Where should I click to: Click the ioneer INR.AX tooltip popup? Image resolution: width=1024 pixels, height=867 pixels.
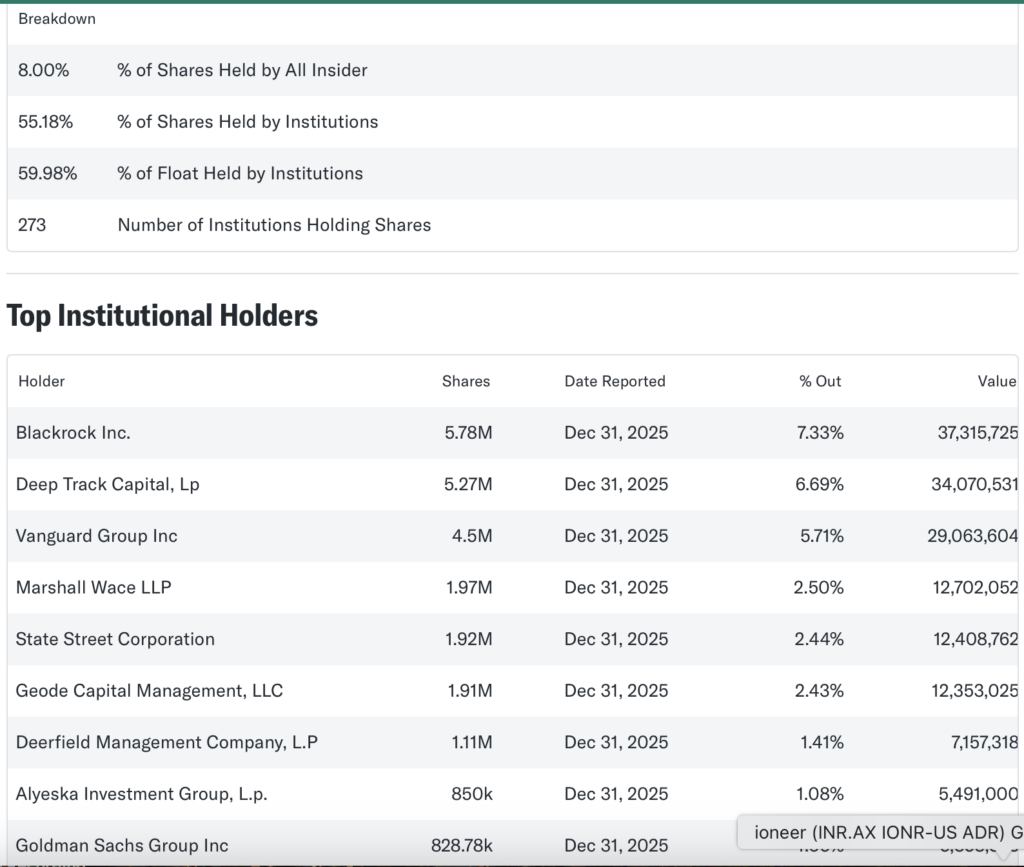tap(880, 832)
